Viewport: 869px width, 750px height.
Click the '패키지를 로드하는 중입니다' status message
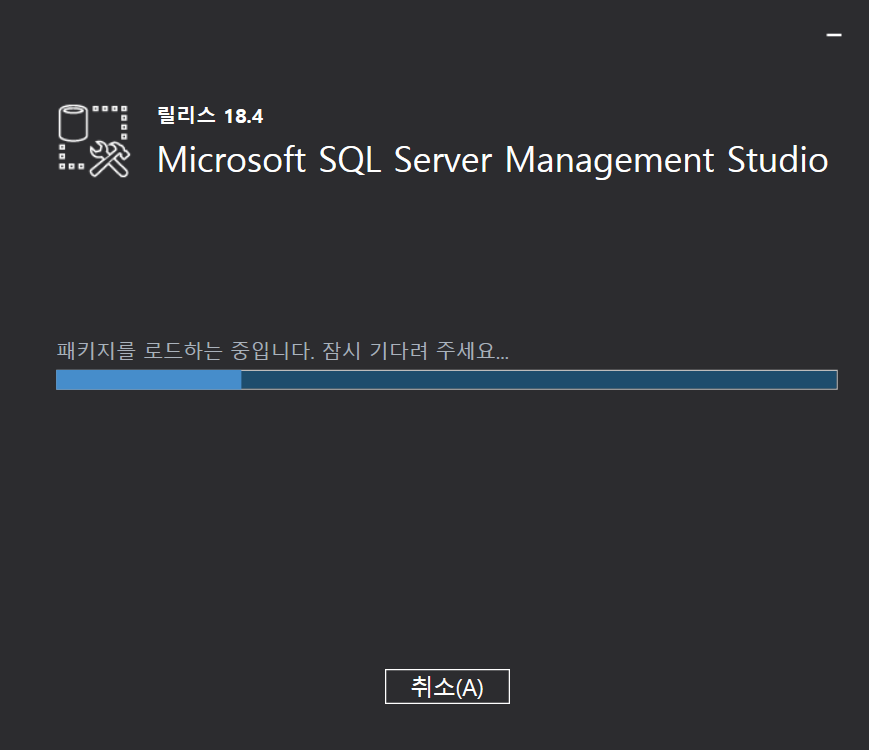pos(283,351)
